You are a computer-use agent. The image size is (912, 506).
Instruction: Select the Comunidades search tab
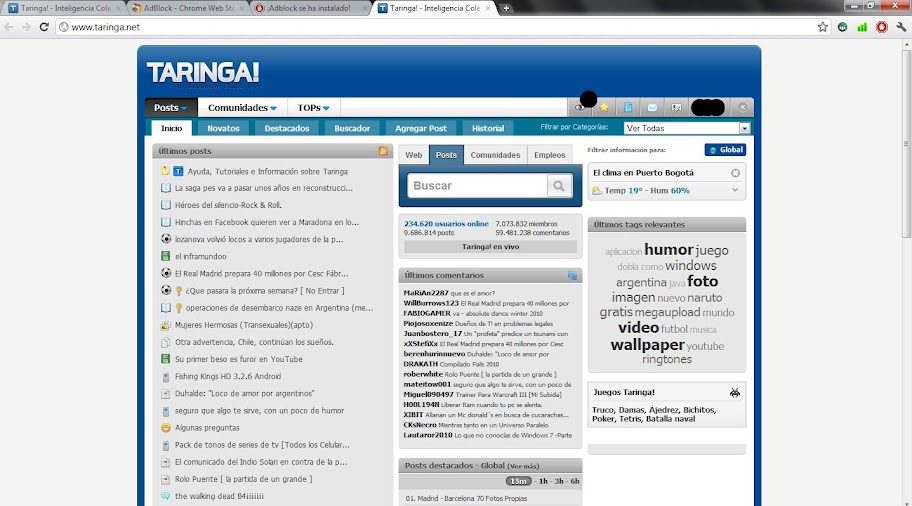click(495, 155)
